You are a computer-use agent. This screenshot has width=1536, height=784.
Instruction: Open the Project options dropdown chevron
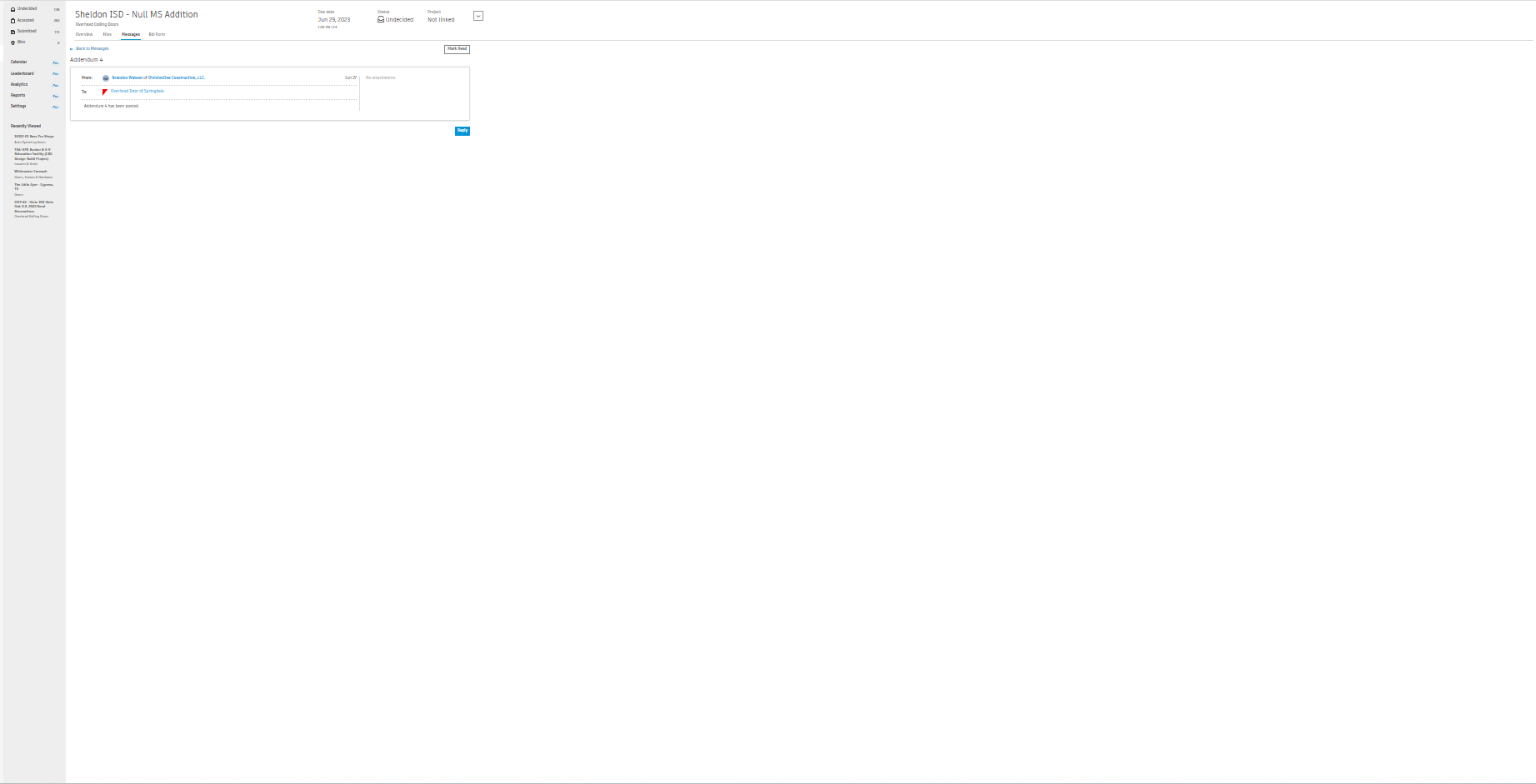click(478, 15)
